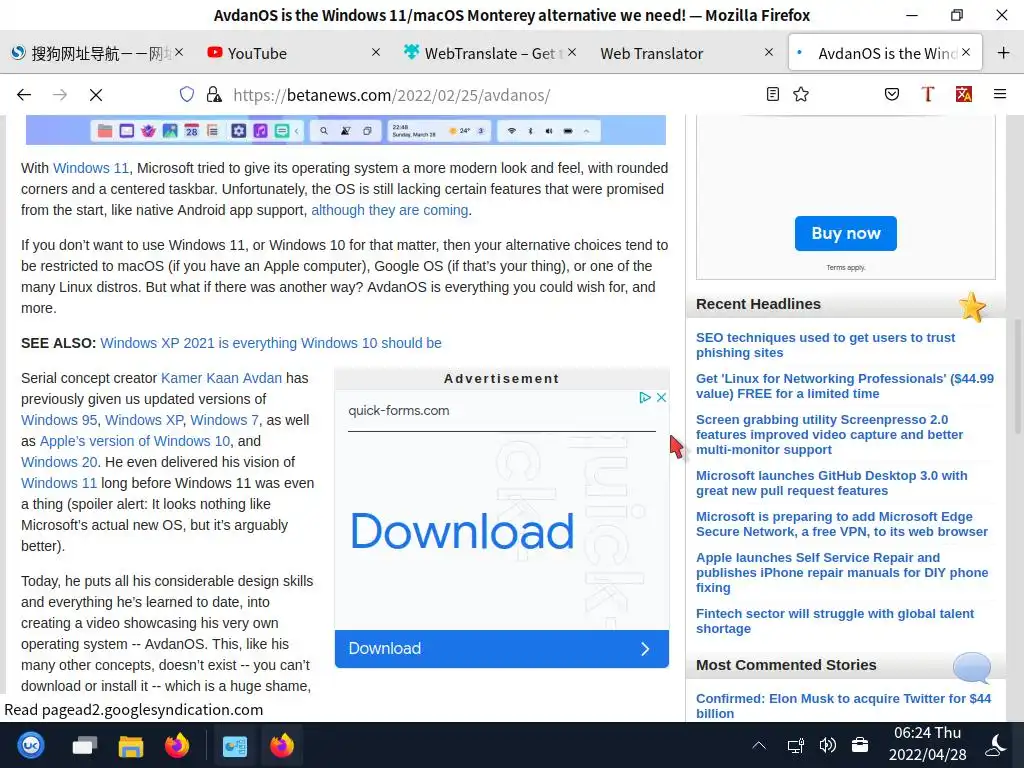Image resolution: width=1024 pixels, height=768 pixels.
Task: Open network status tray icon
Action: click(795, 745)
